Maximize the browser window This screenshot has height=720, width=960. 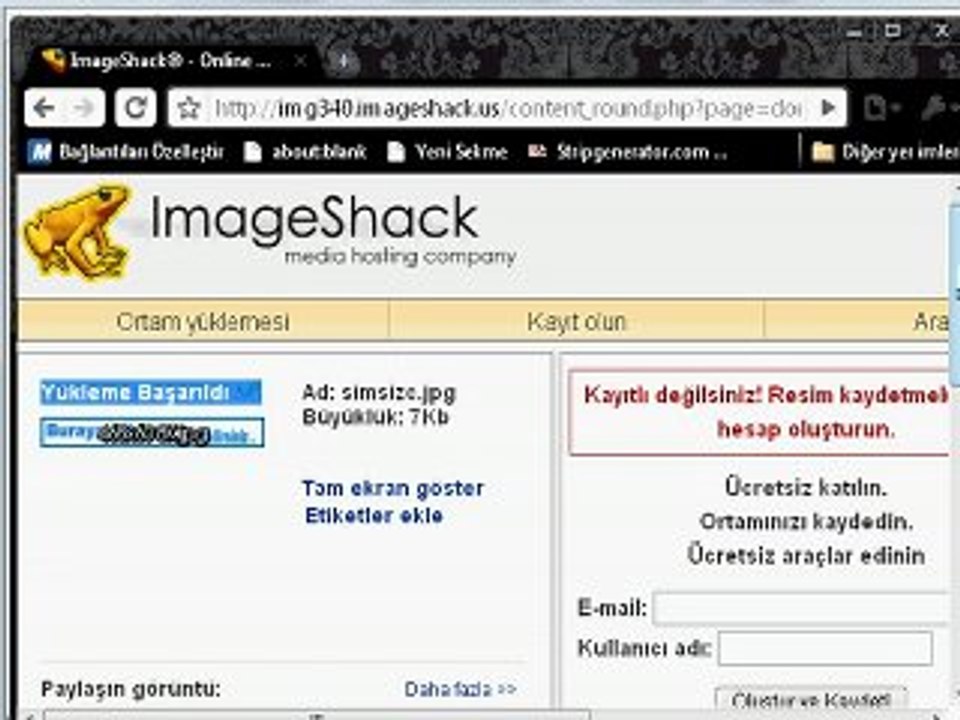(x=893, y=31)
